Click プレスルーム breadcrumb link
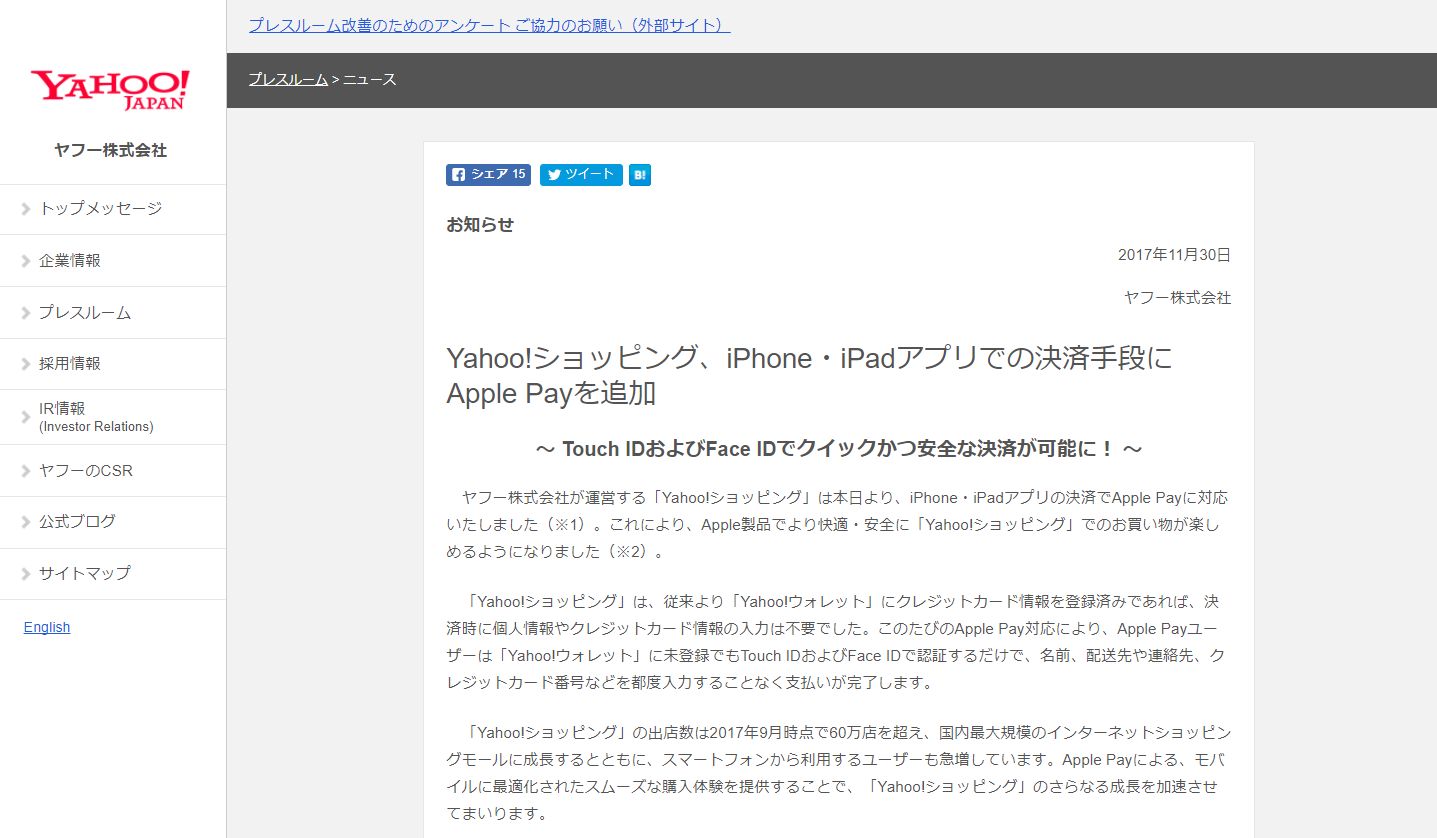Viewport: 1437px width, 838px height. point(288,79)
